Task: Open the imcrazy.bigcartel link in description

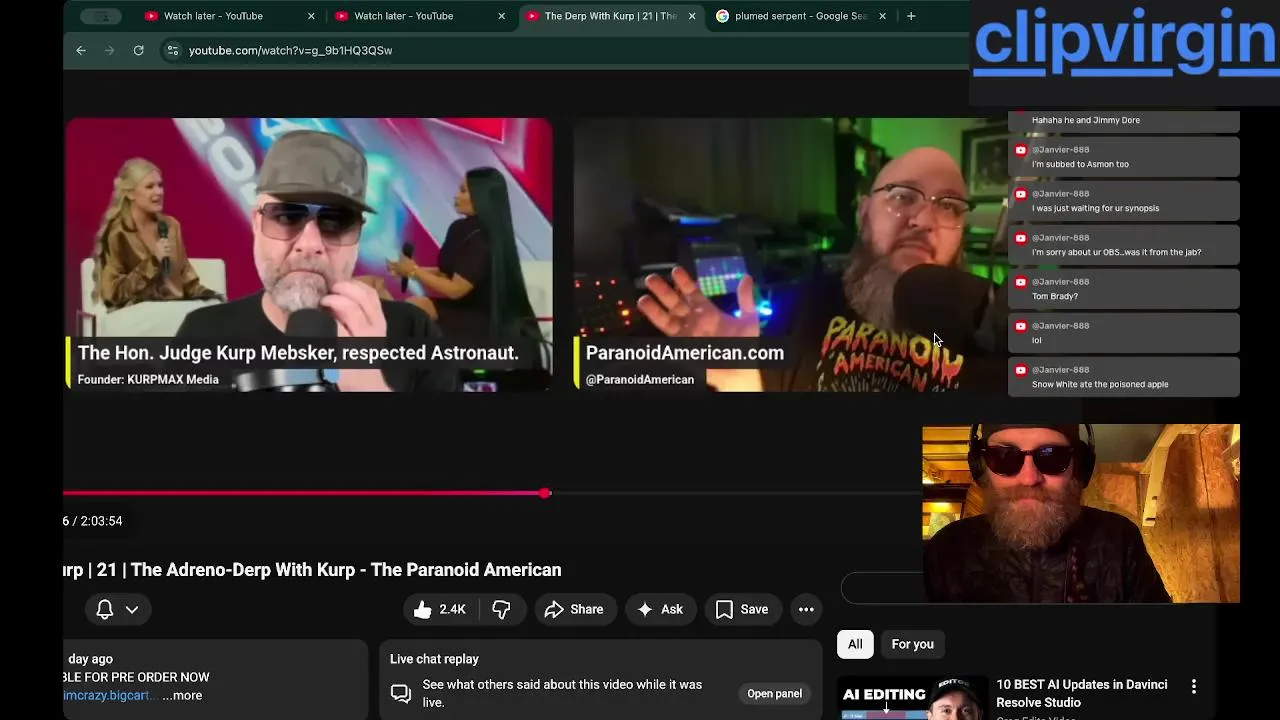Action: point(106,695)
